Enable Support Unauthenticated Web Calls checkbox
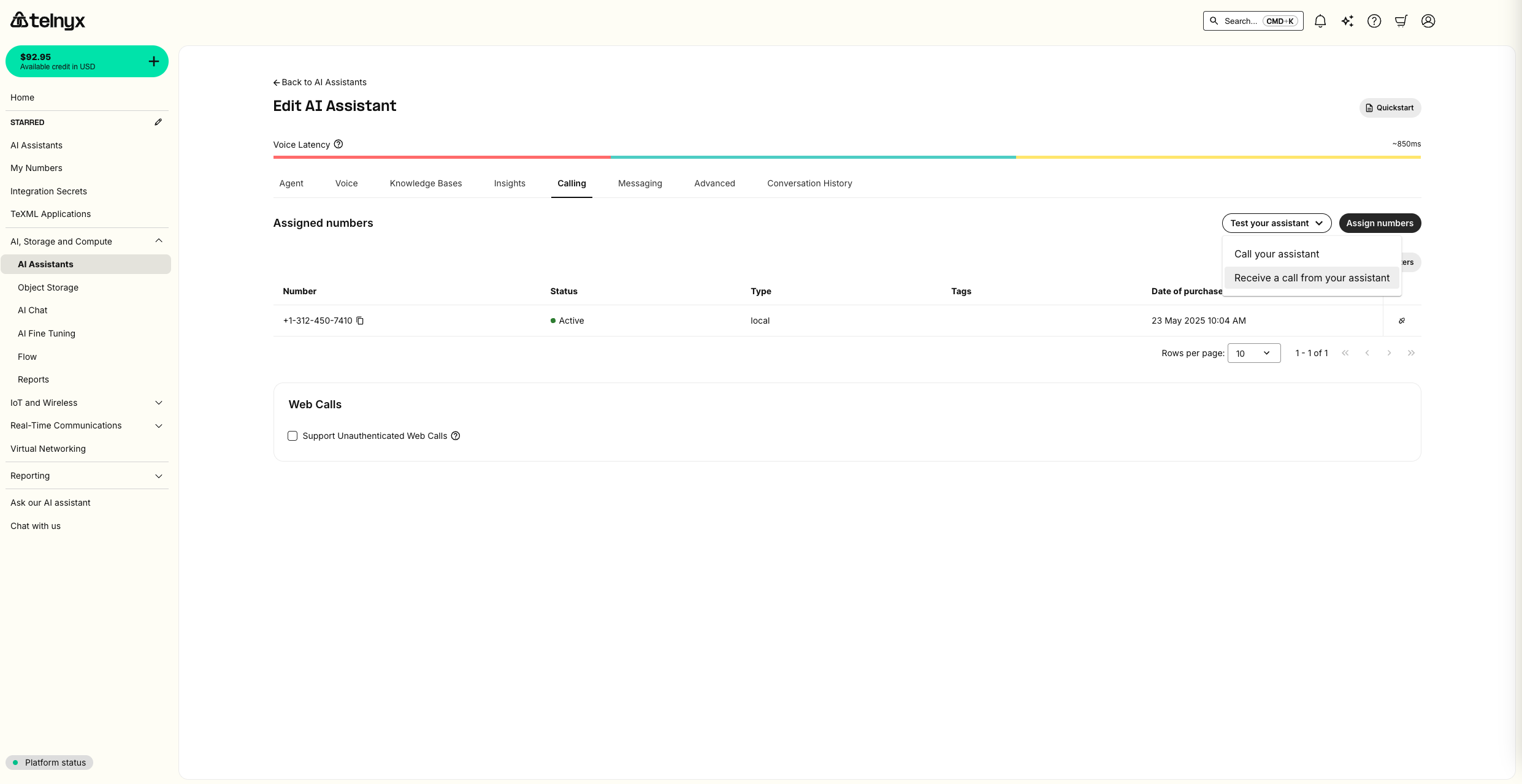Viewport: 1522px width, 784px height. point(293,436)
